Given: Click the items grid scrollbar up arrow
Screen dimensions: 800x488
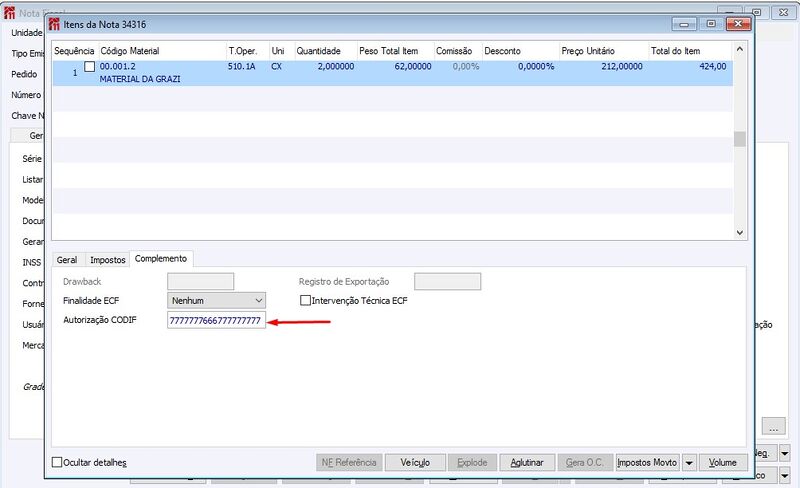Looking at the screenshot, I should tap(740, 50).
